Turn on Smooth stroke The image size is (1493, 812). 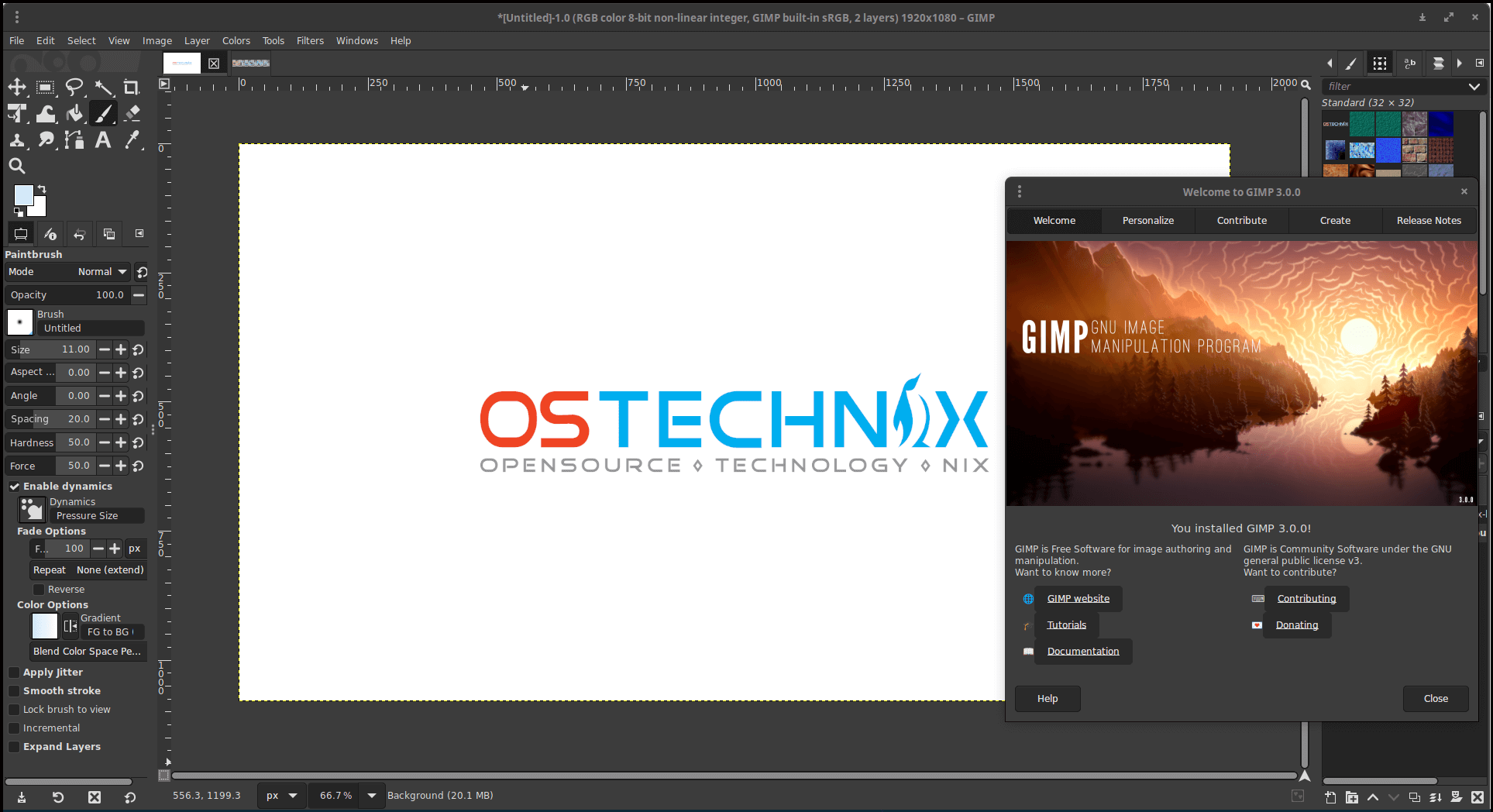click(x=14, y=691)
